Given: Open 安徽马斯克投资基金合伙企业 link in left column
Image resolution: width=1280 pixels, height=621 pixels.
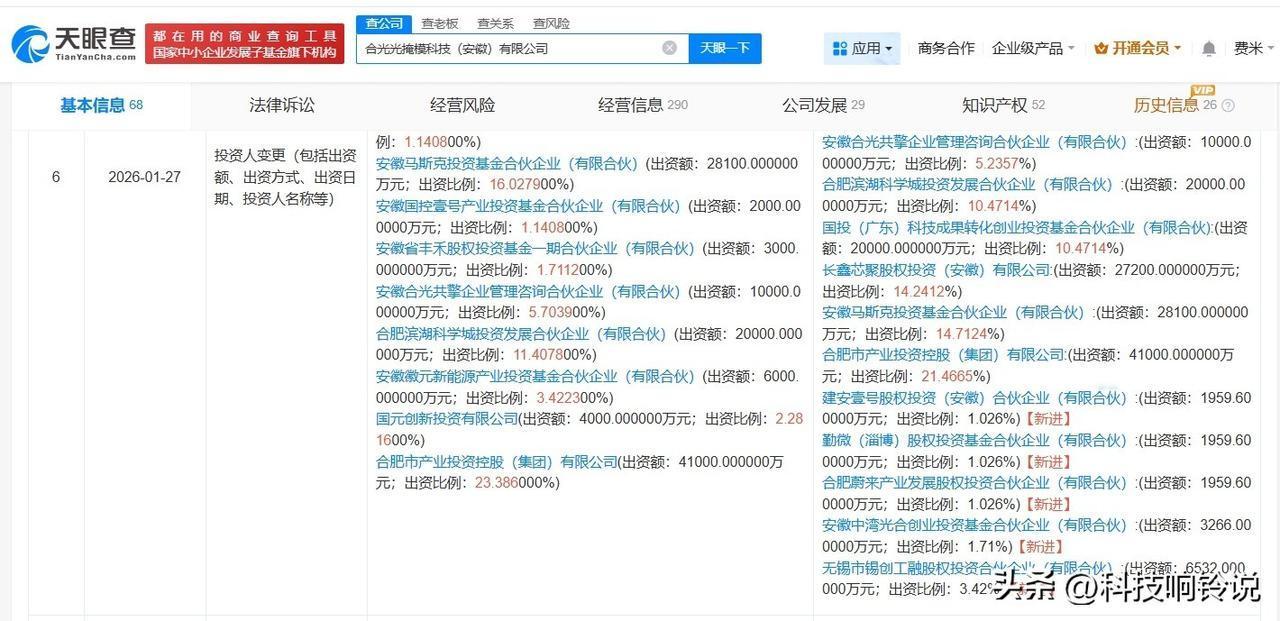Looking at the screenshot, I should click(508, 163).
